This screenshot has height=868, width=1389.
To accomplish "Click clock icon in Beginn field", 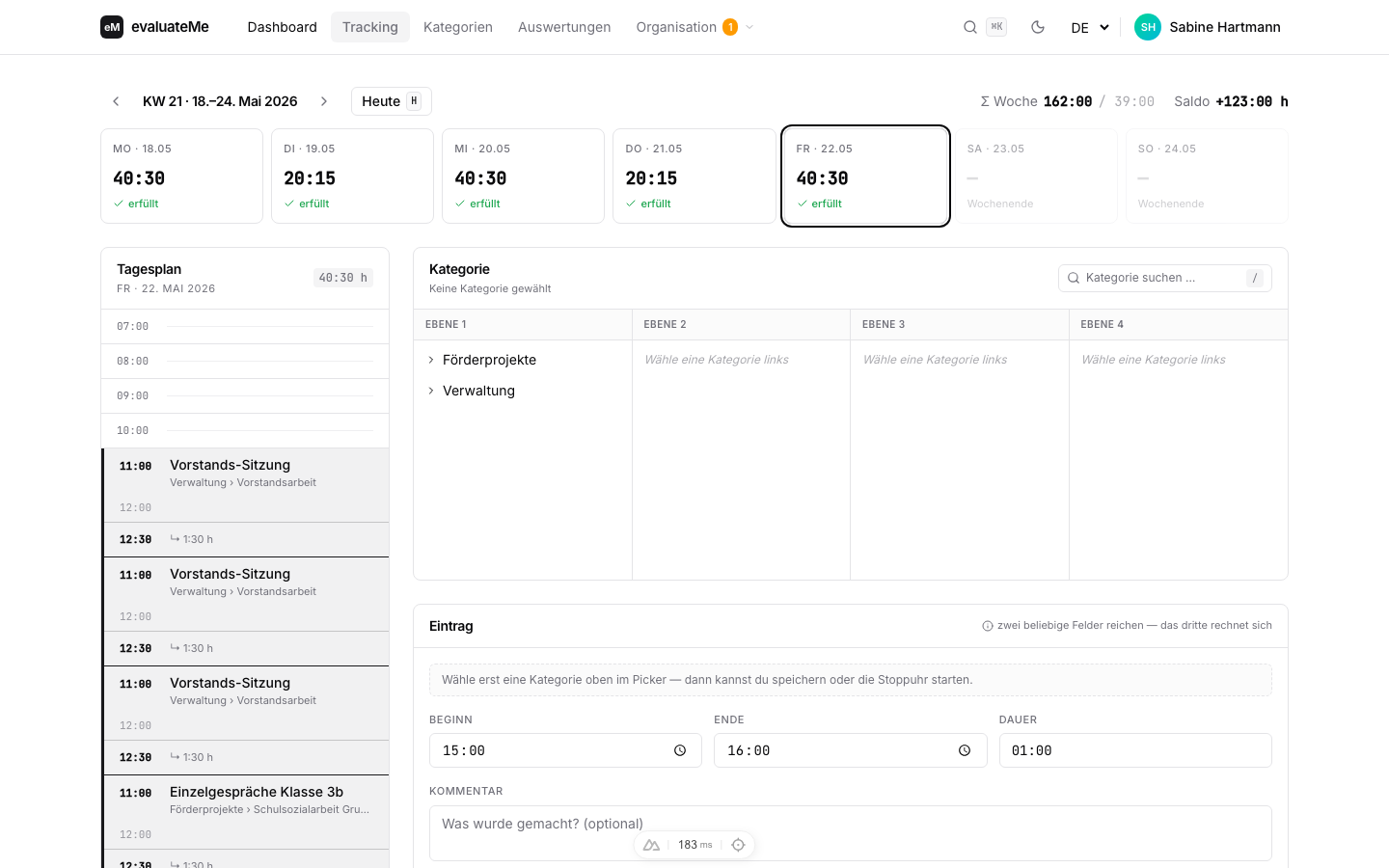I will (x=680, y=750).
